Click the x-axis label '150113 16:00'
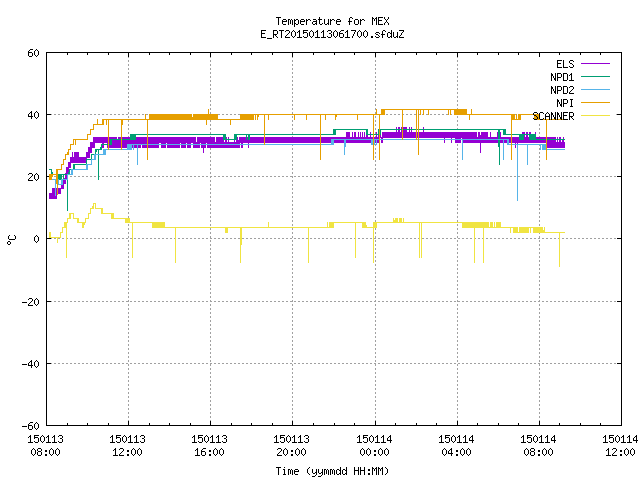 click(209, 446)
